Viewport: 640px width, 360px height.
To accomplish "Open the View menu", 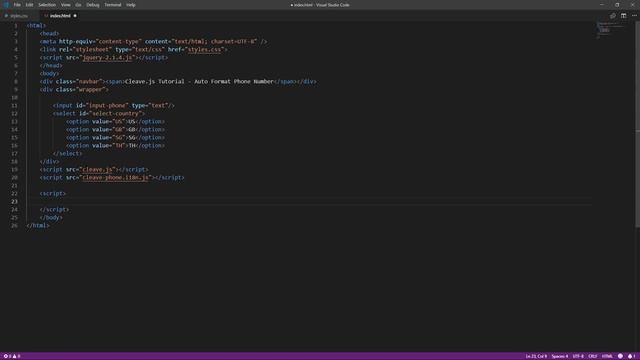I will pyautogui.click(x=65, y=5).
